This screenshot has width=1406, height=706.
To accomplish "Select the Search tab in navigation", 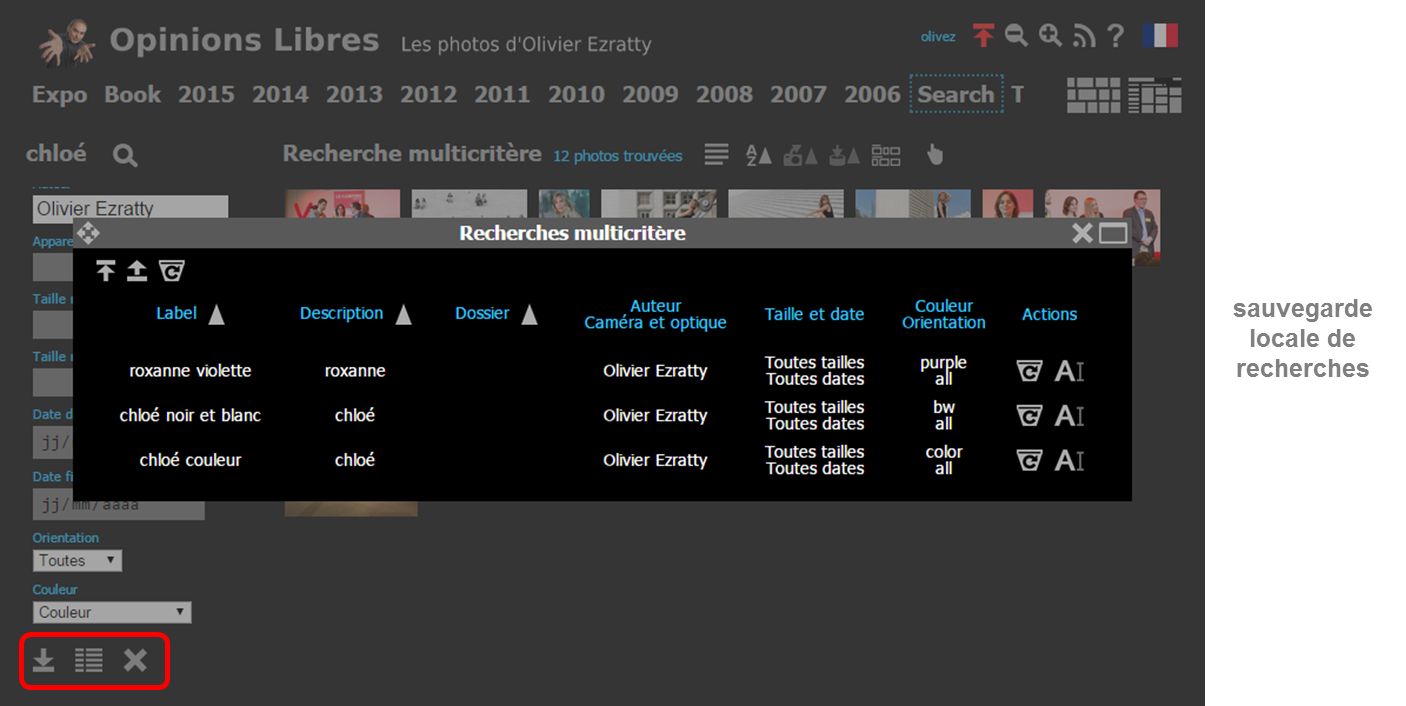I will [x=955, y=95].
